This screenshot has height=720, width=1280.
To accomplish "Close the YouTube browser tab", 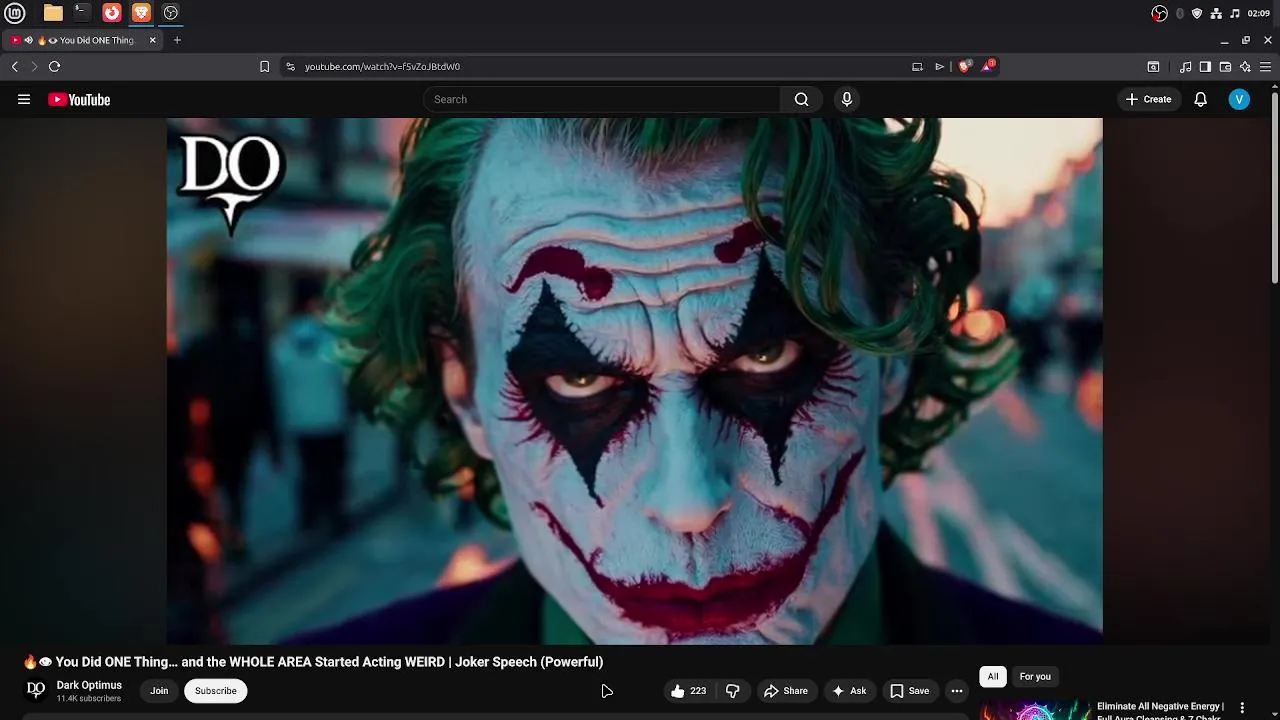I will pos(152,40).
